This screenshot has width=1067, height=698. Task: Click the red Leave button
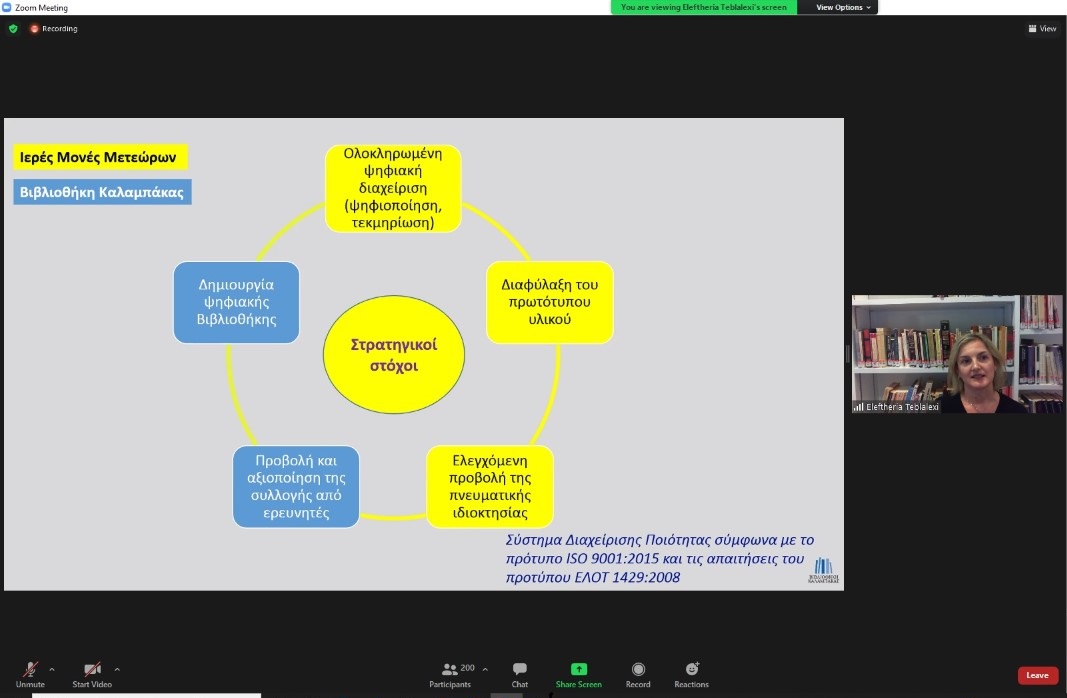(1037, 675)
